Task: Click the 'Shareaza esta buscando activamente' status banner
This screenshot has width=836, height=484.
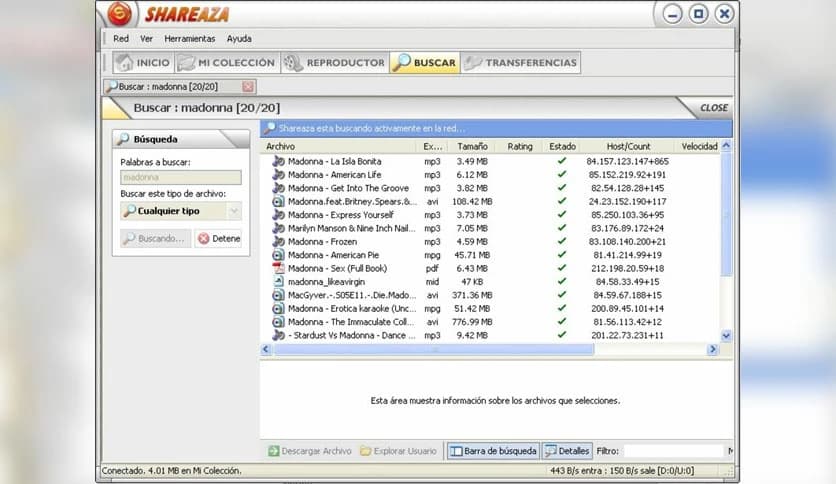Action: coord(496,128)
